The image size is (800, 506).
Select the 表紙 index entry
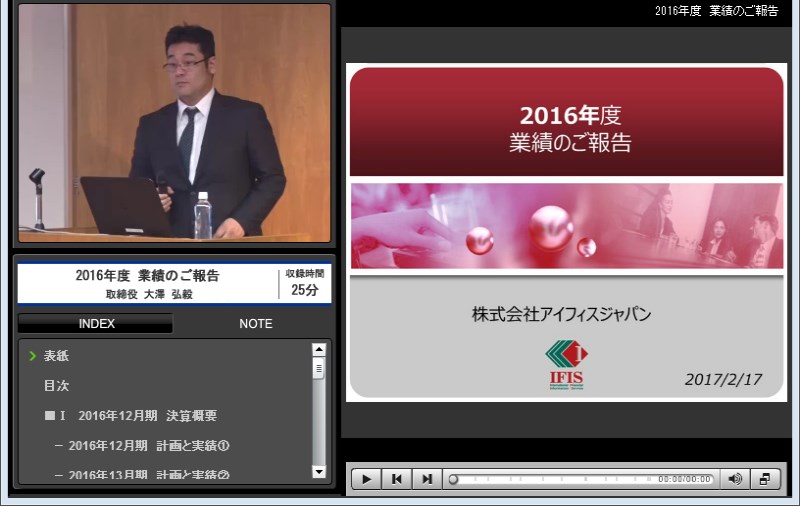[x=56, y=356]
